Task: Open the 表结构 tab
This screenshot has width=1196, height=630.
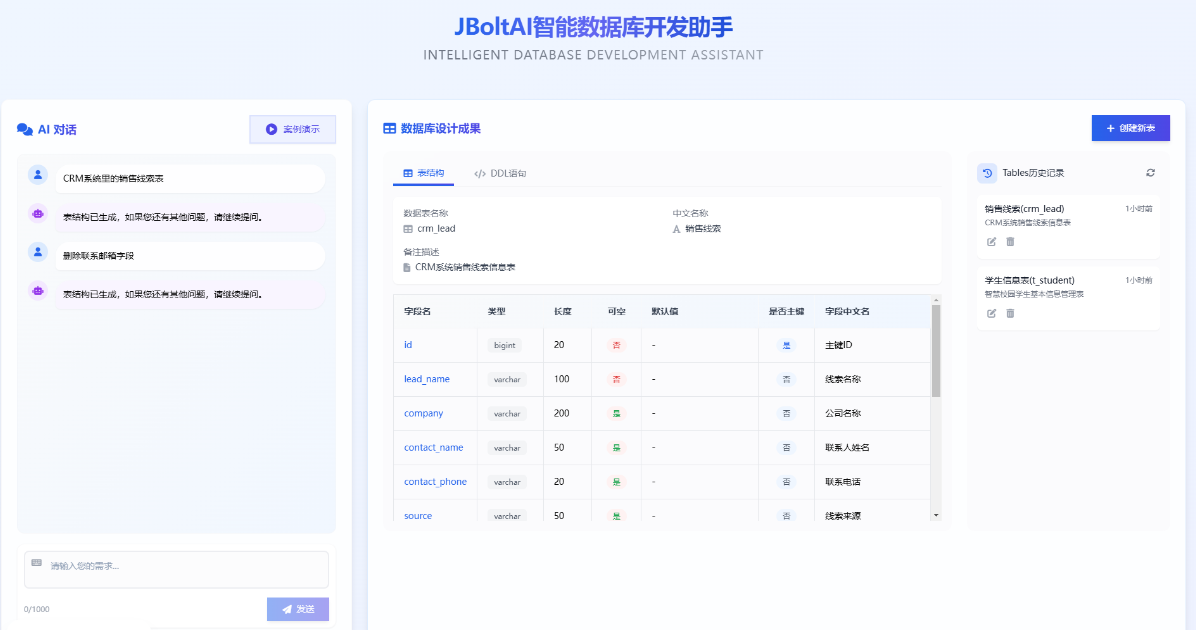Action: coord(423,173)
